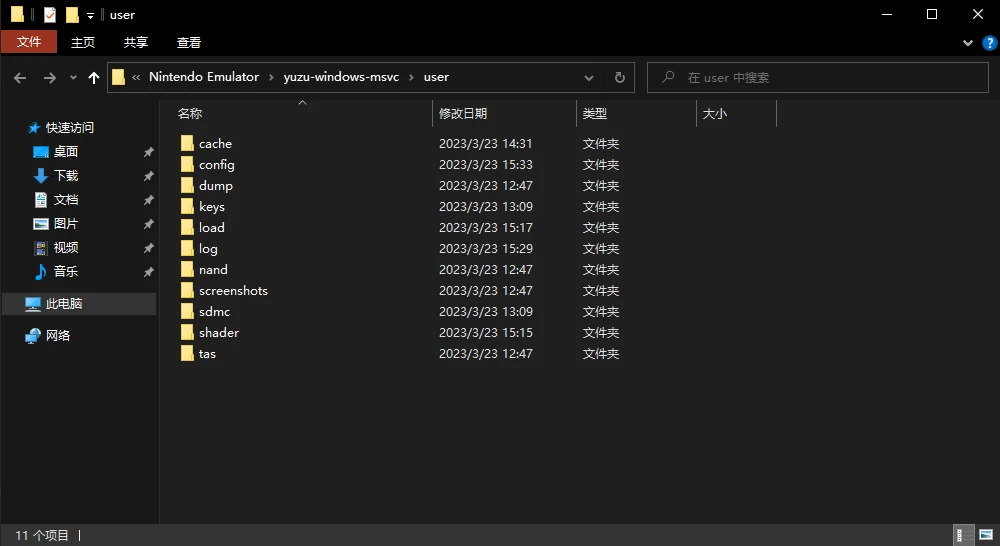
Task: Click the shader folder name
Action: click(219, 333)
